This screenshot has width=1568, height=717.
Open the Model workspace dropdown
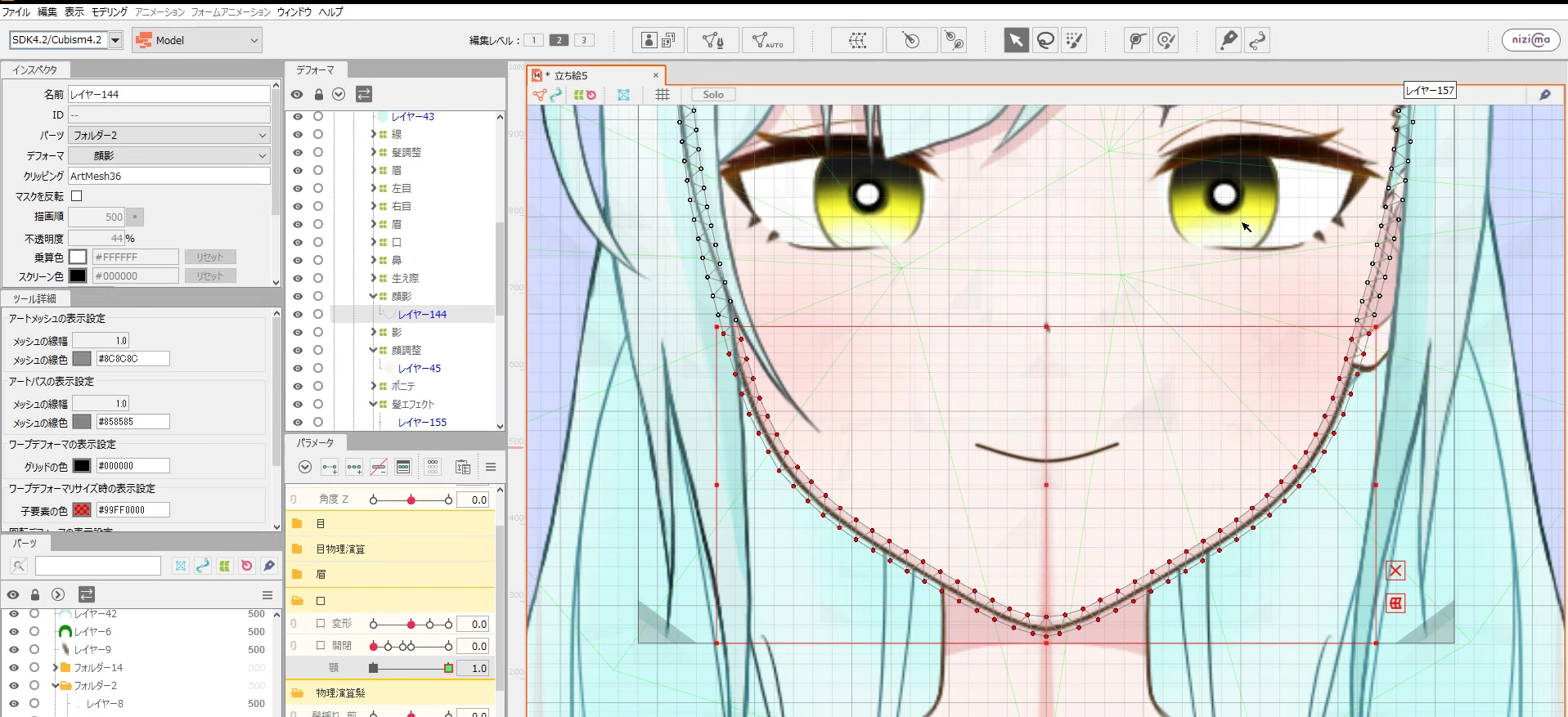click(x=197, y=40)
